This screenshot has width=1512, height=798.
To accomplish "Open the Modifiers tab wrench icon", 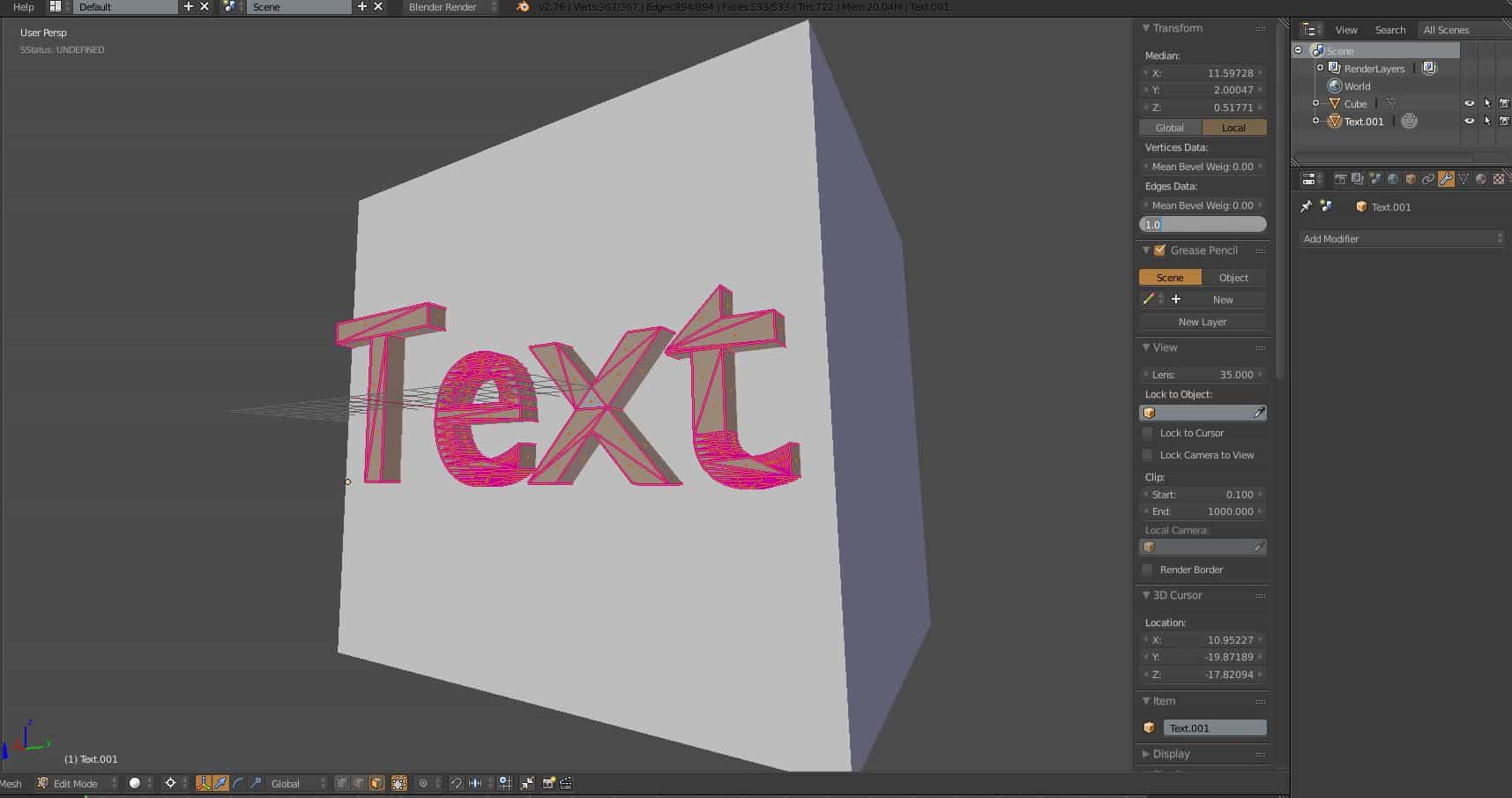I will pos(1447,178).
